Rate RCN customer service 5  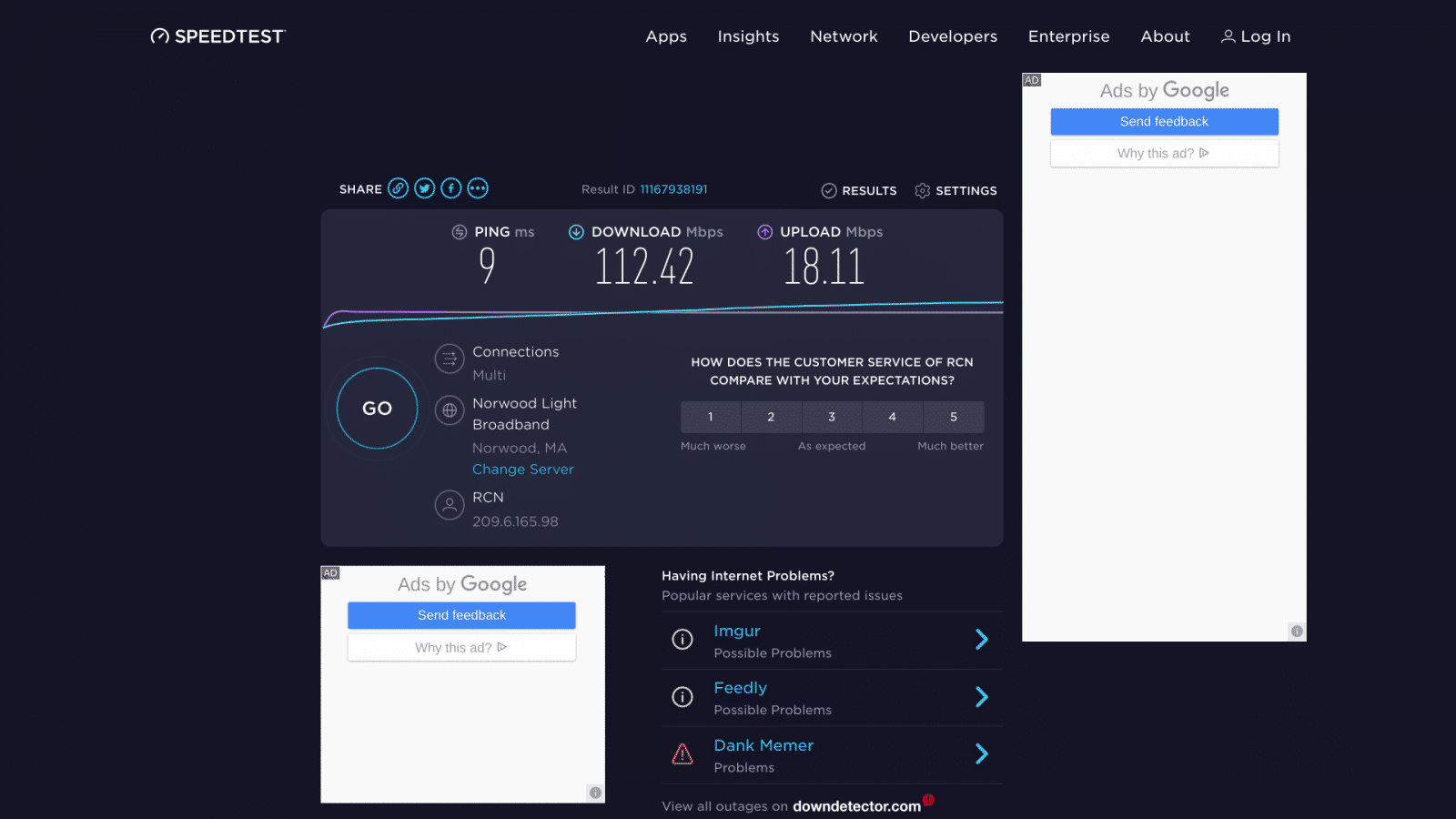click(954, 417)
